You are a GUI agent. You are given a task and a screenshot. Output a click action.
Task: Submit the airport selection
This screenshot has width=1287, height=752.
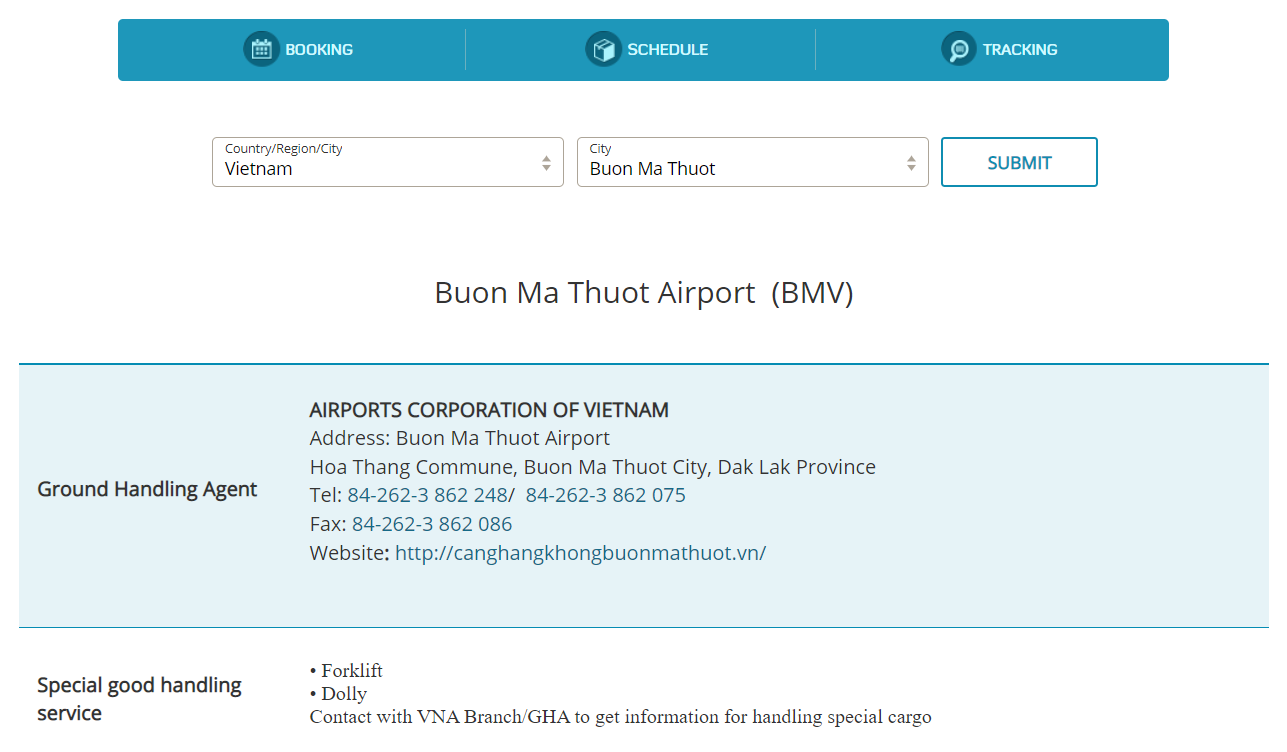click(x=1019, y=162)
